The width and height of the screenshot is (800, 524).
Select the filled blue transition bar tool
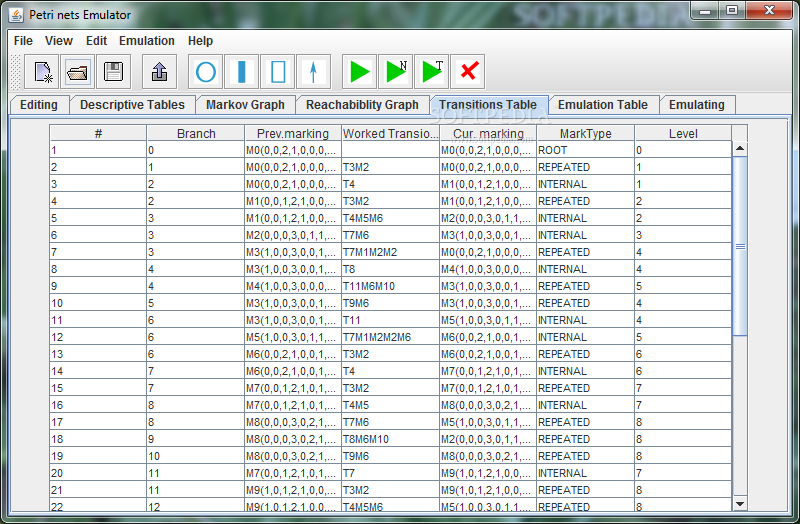click(242, 72)
